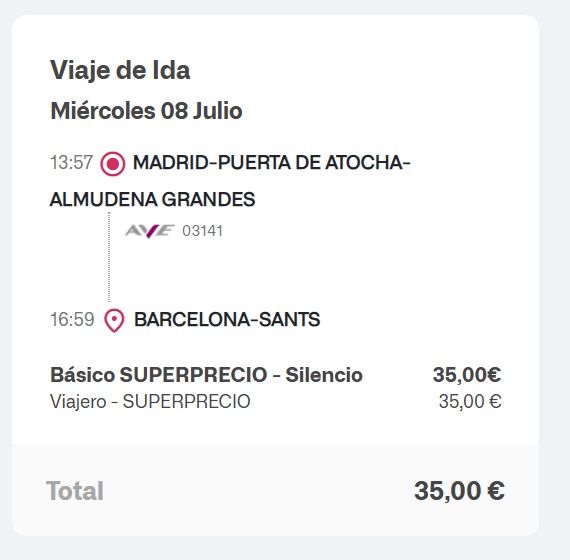Click the BARCELONA-SANTS station name
This screenshot has height=560, width=570.
227,320
